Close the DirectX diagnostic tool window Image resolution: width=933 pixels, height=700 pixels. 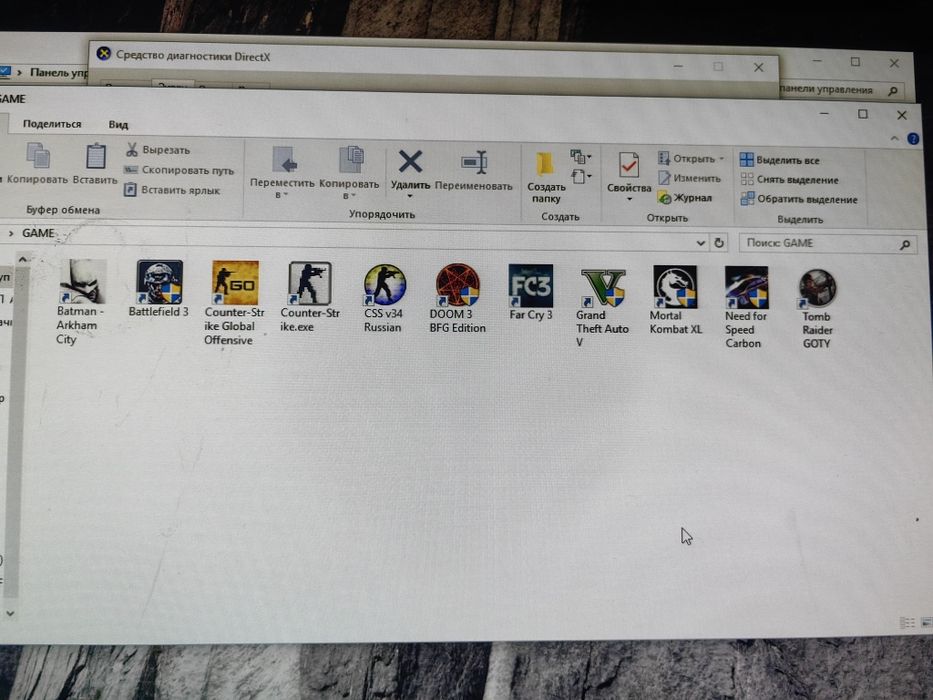(759, 67)
